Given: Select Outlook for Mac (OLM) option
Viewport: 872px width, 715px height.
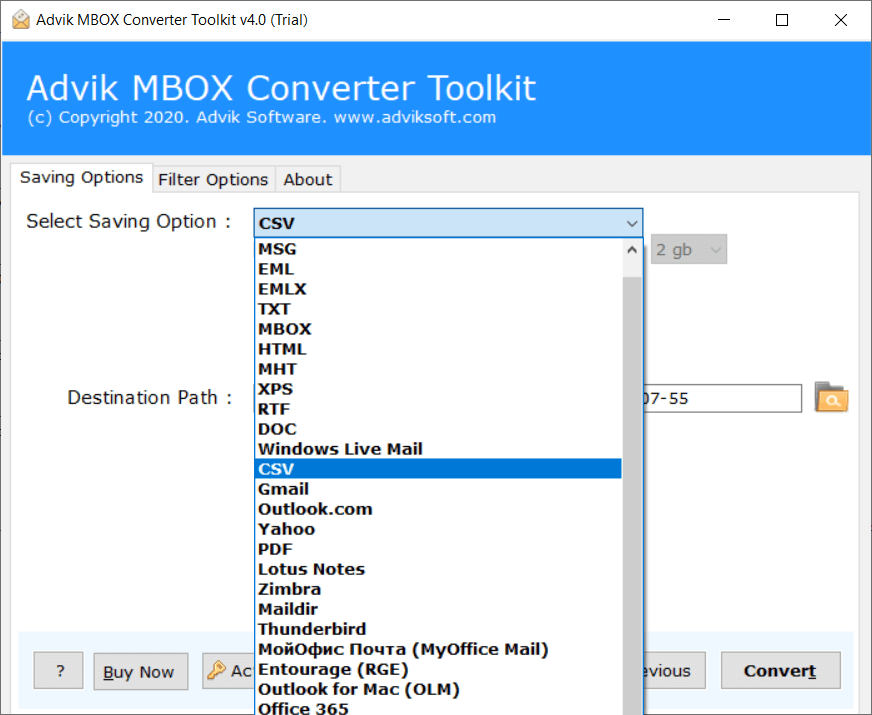Looking at the screenshot, I should pyautogui.click(x=358, y=689).
